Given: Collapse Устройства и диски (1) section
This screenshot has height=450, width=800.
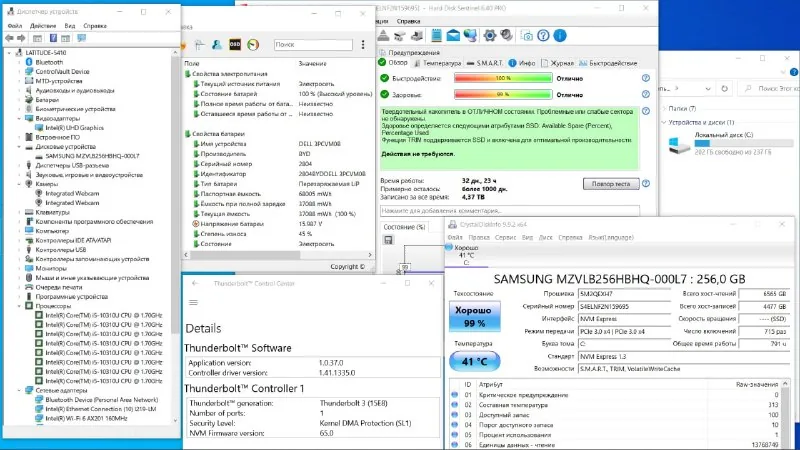Looking at the screenshot, I should point(664,122).
